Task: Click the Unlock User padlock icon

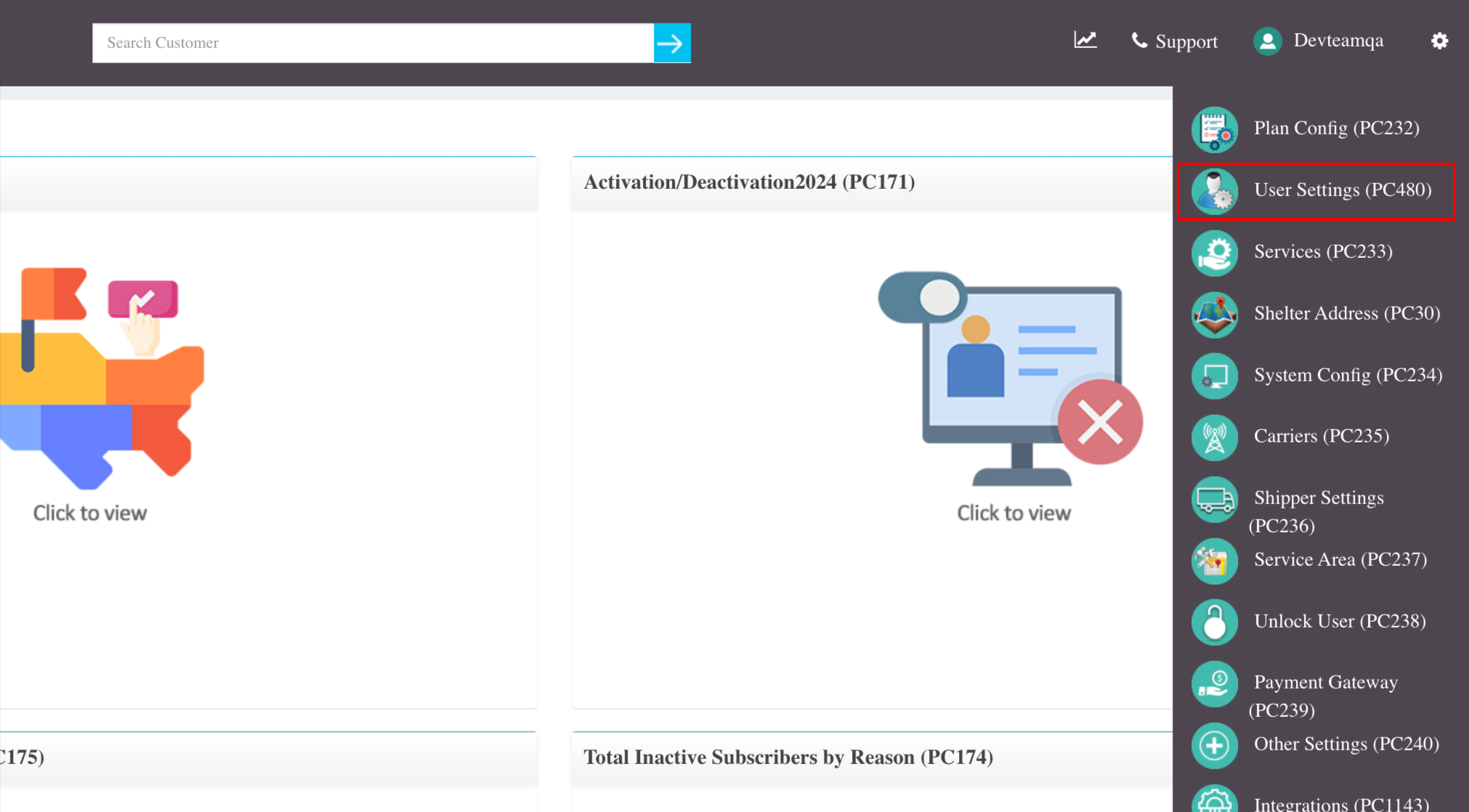Action: click(1215, 622)
